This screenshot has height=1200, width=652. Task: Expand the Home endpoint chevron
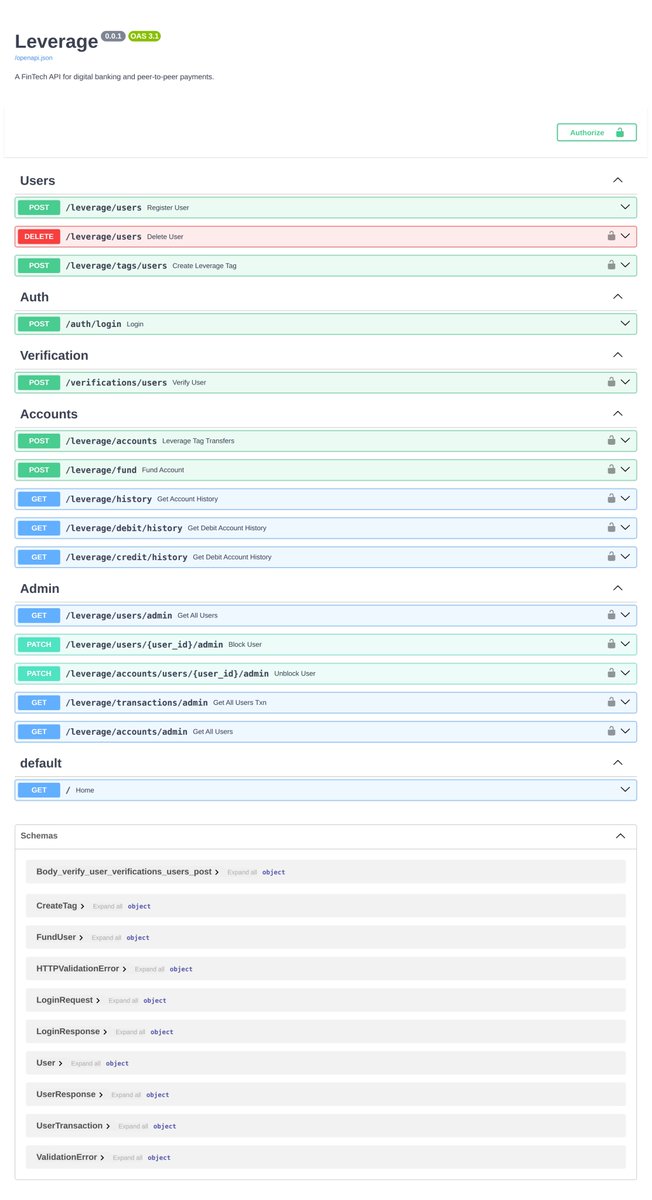pos(626,790)
